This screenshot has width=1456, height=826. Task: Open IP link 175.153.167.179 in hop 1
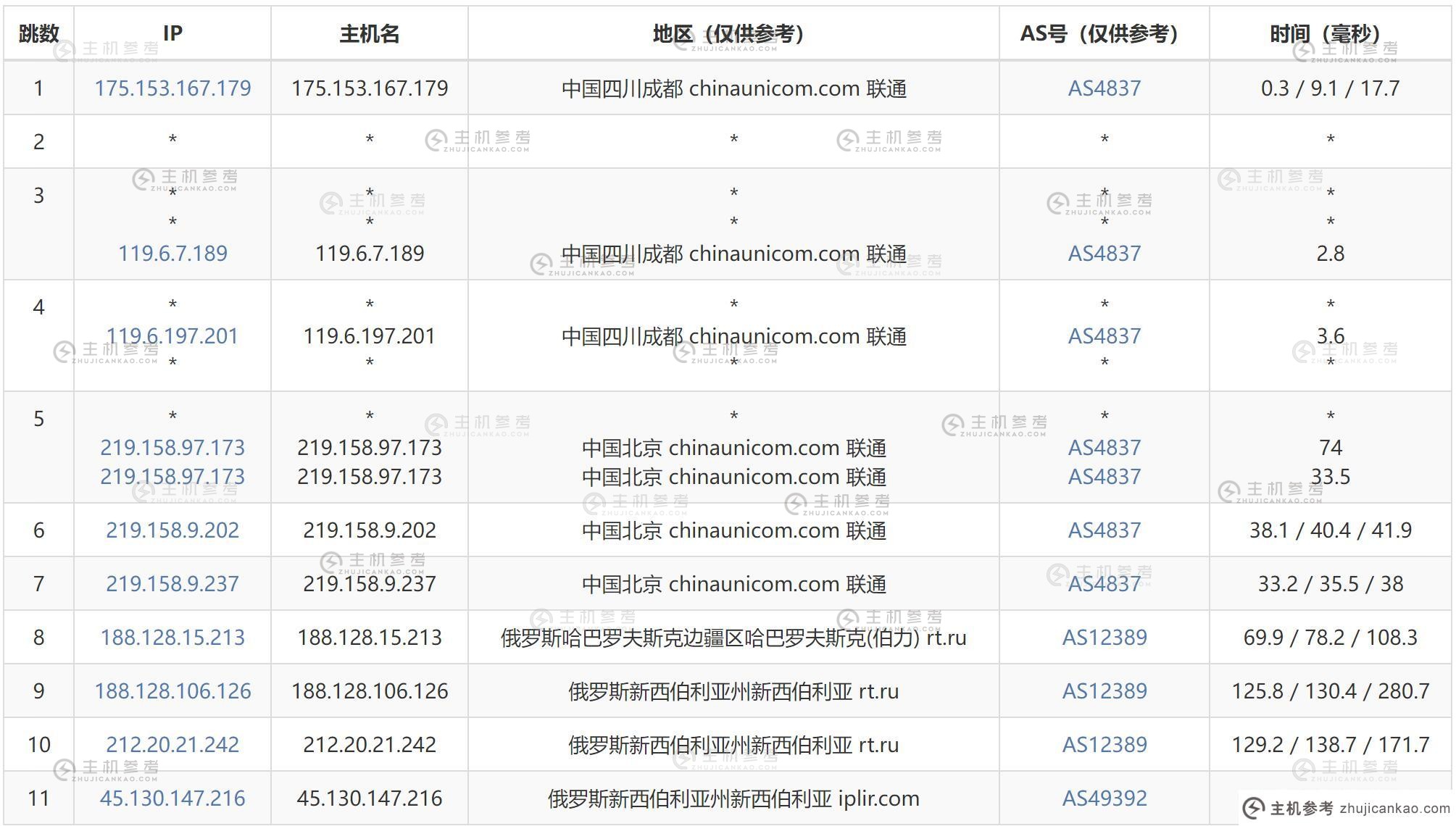[x=172, y=88]
